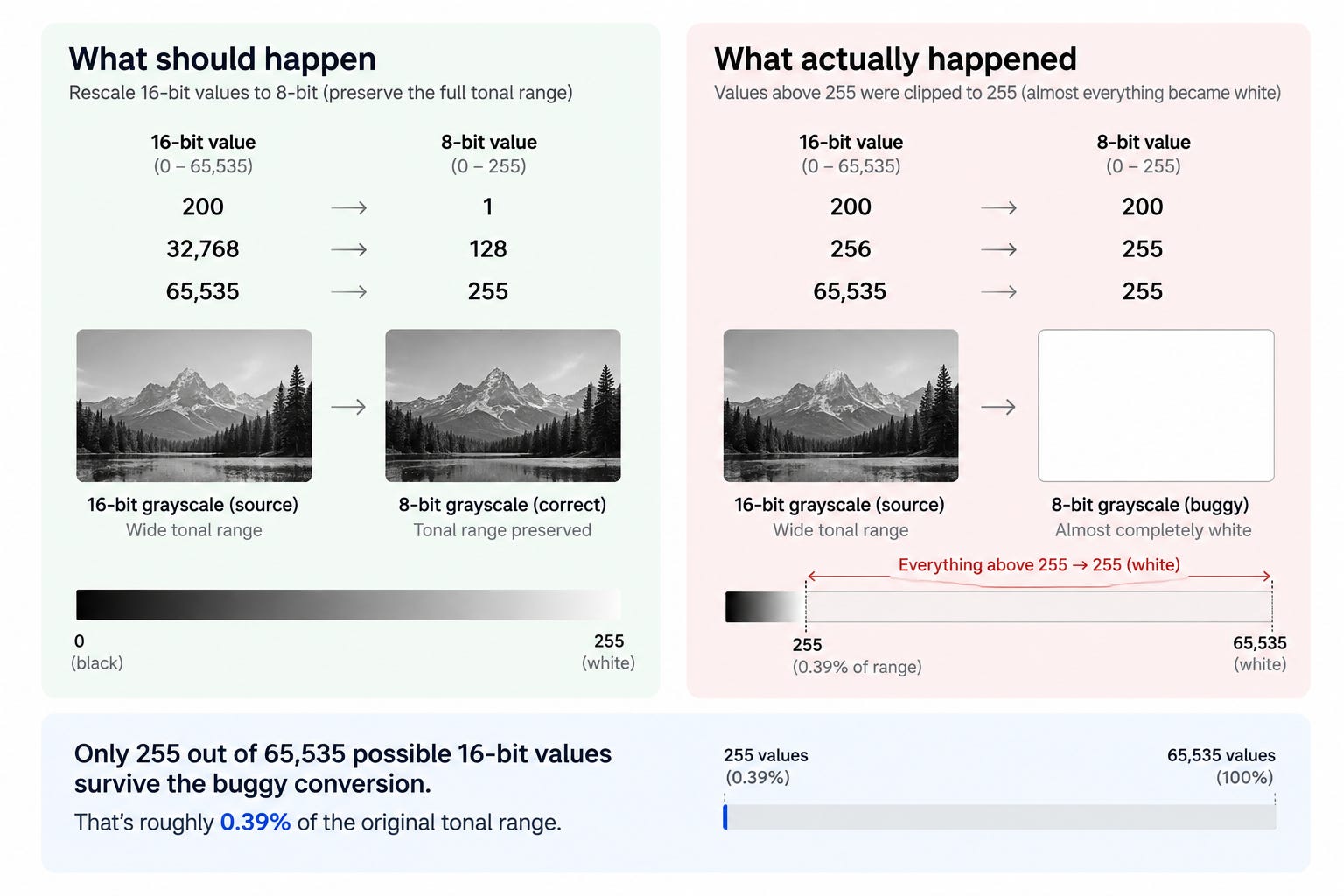Click the arrow between 32,768 and 128
Viewport: 1344px width, 896px height.
coord(348,249)
